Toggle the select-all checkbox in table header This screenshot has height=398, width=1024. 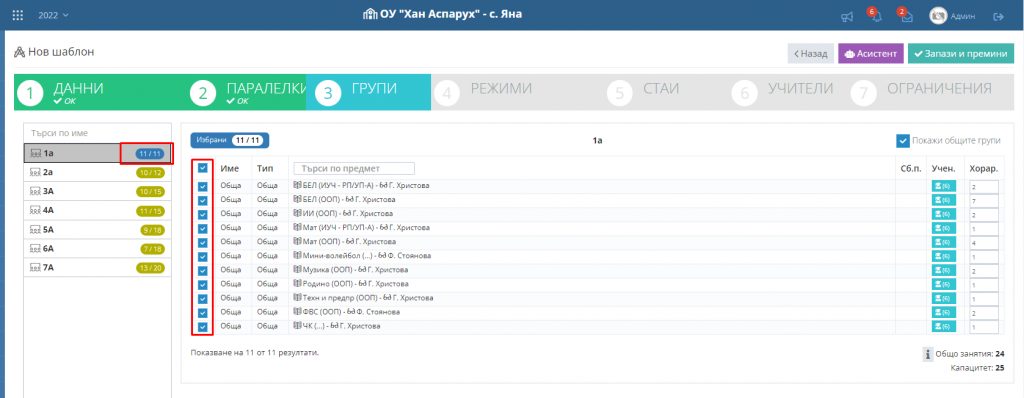tap(202, 169)
